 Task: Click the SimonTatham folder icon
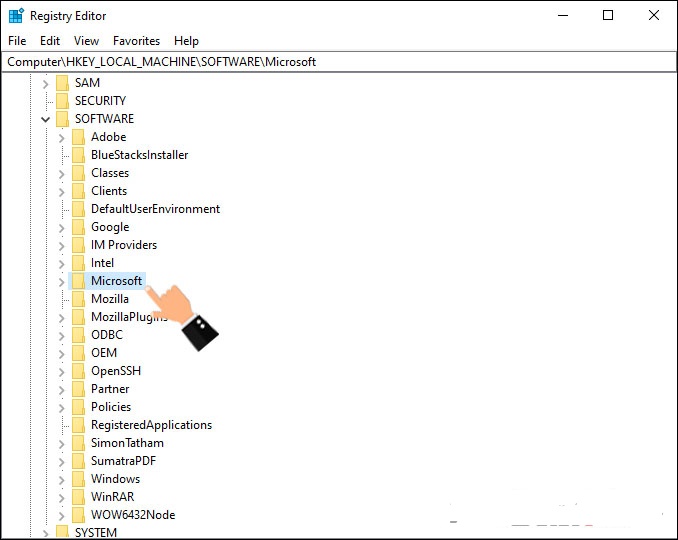point(78,443)
